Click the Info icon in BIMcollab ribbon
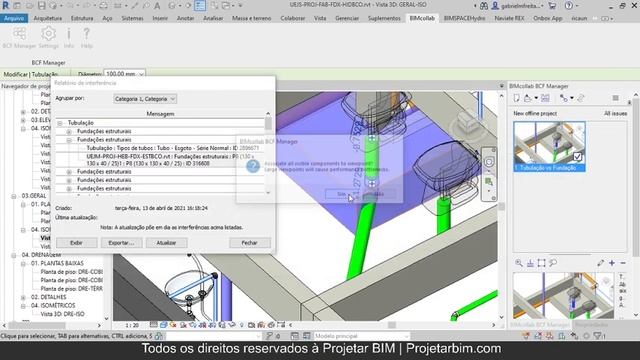The width and height of the screenshot is (640, 360). (x=69, y=38)
